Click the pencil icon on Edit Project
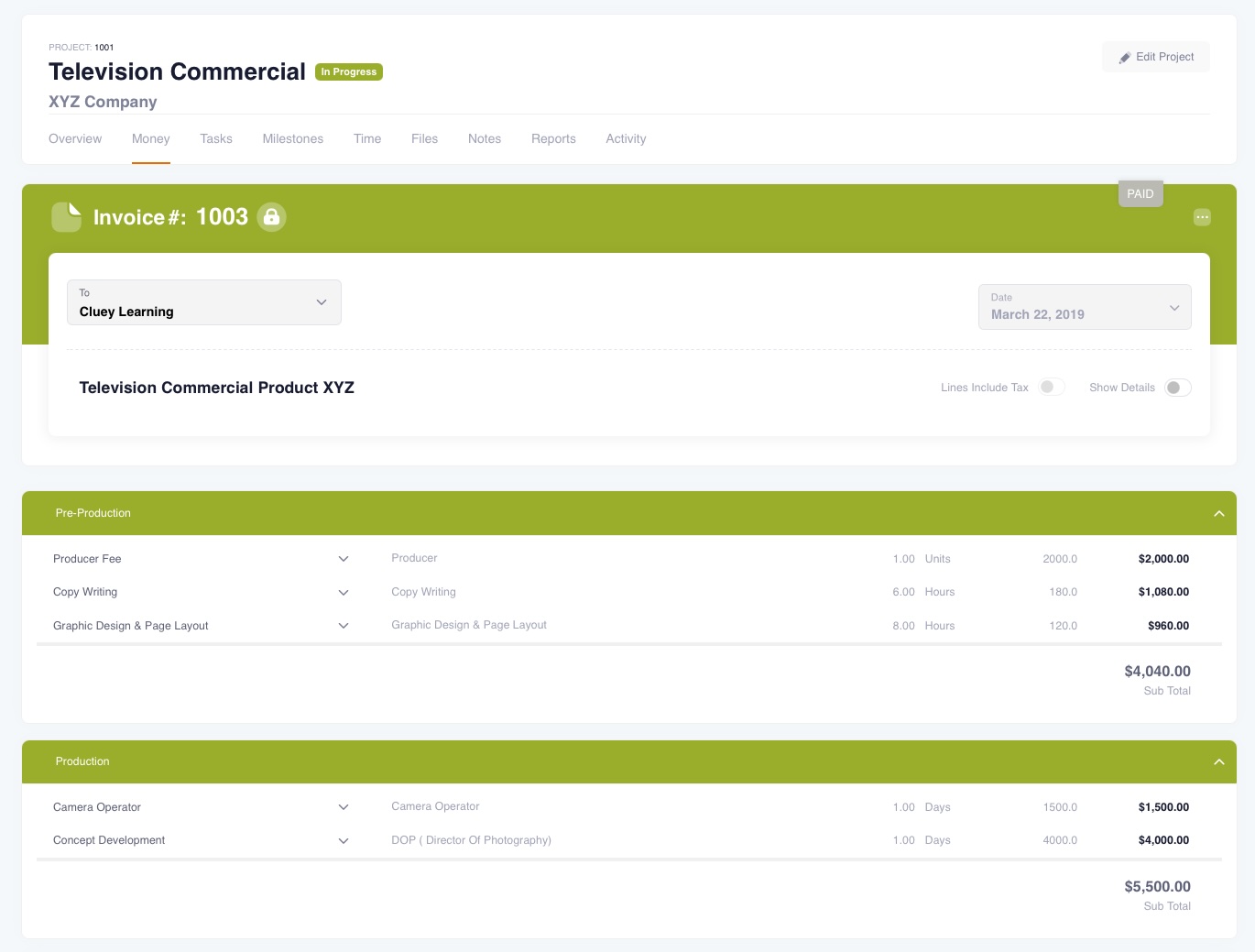The height and width of the screenshot is (952, 1255). click(x=1124, y=58)
